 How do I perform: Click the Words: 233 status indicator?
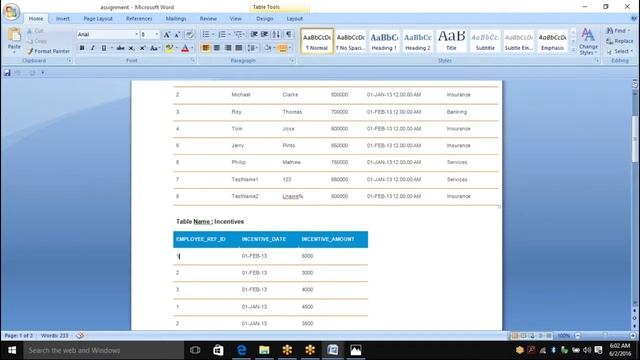coord(55,336)
